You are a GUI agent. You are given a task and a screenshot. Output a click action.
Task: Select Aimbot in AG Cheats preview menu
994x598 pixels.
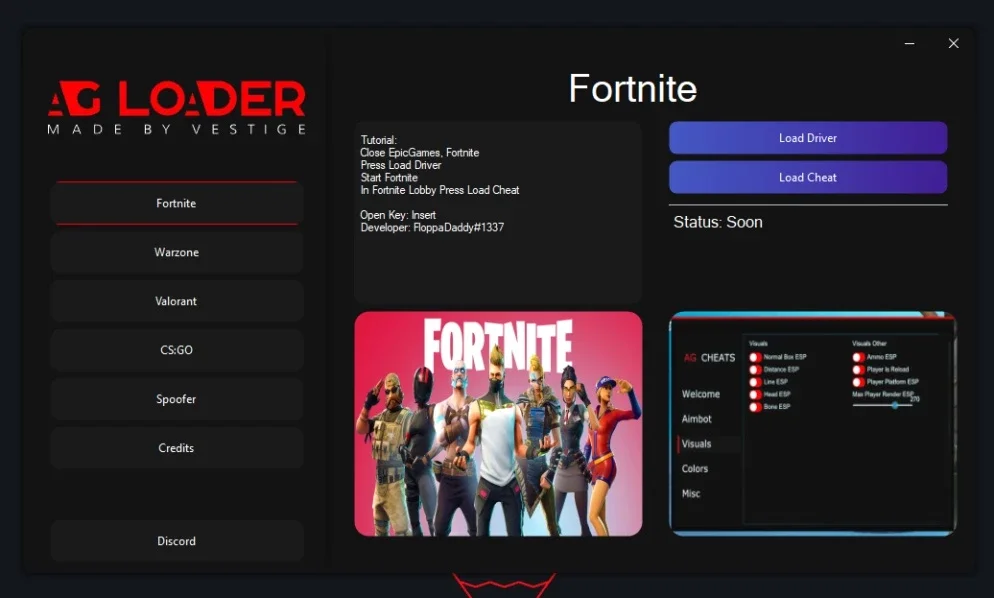[x=696, y=419]
